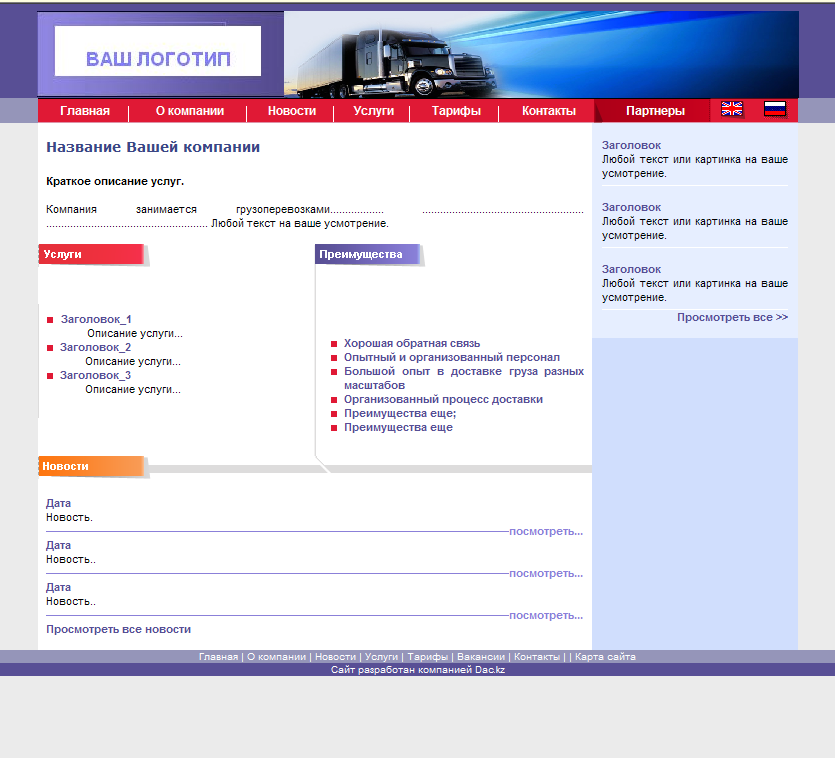This screenshot has height=758, width=835.
Task: Click the footer О компании link
Action: click(276, 657)
